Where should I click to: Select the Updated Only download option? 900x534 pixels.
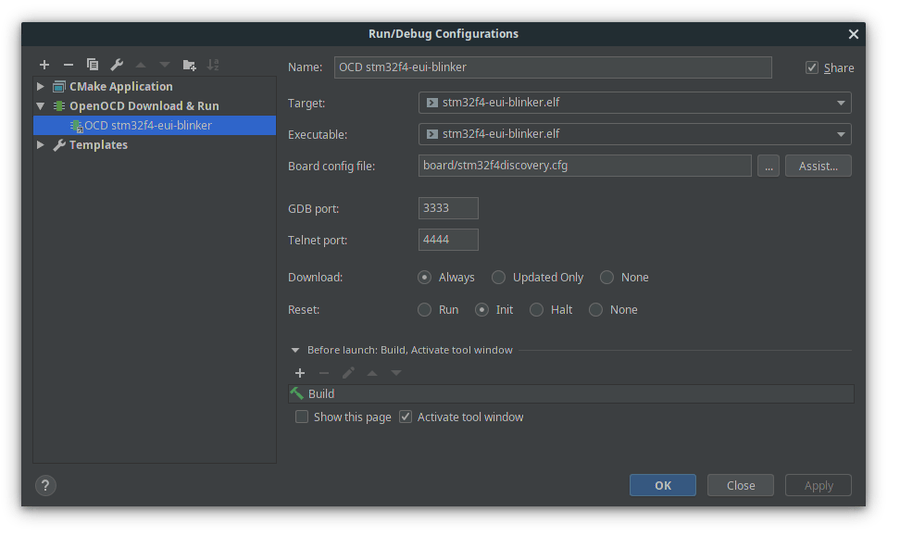click(x=499, y=277)
